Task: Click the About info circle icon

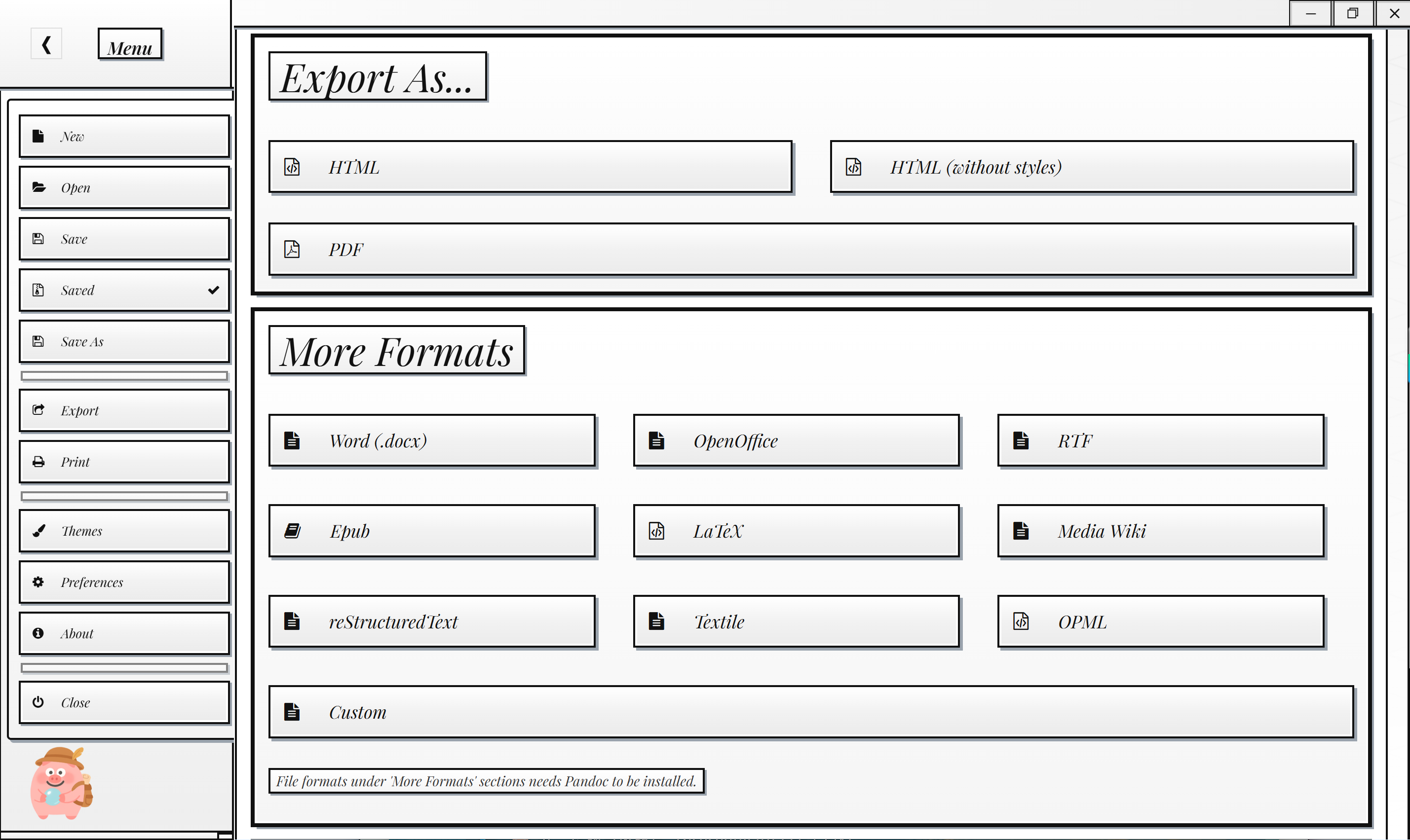Action: [x=38, y=633]
